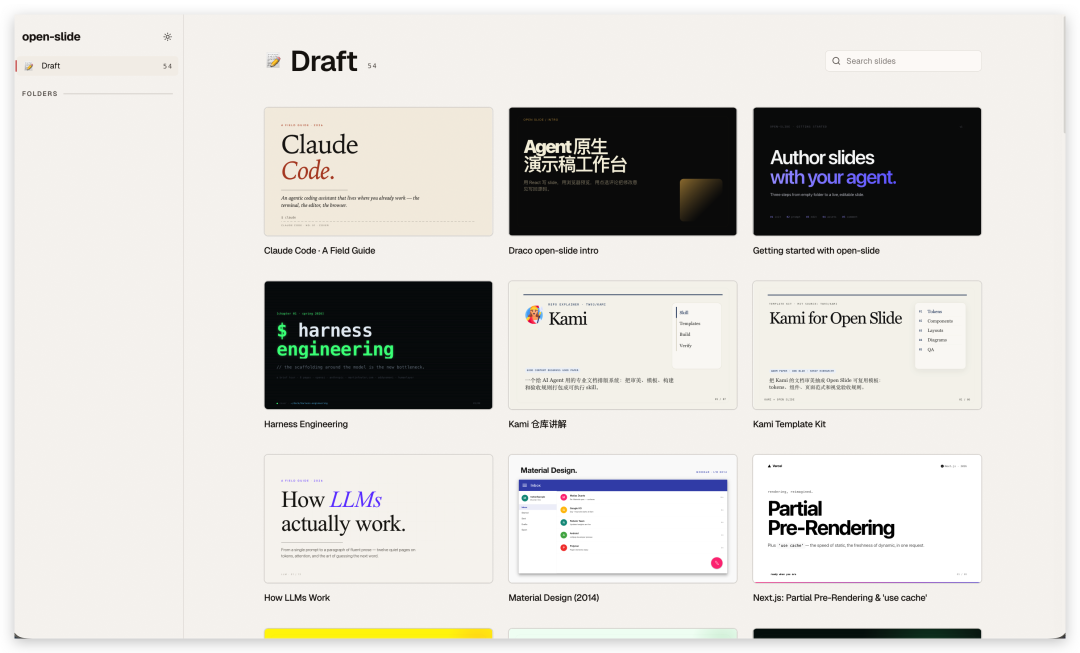Open the Partial Pre-Rendering thumbnail
This screenshot has width=1080, height=653.
tap(866, 519)
